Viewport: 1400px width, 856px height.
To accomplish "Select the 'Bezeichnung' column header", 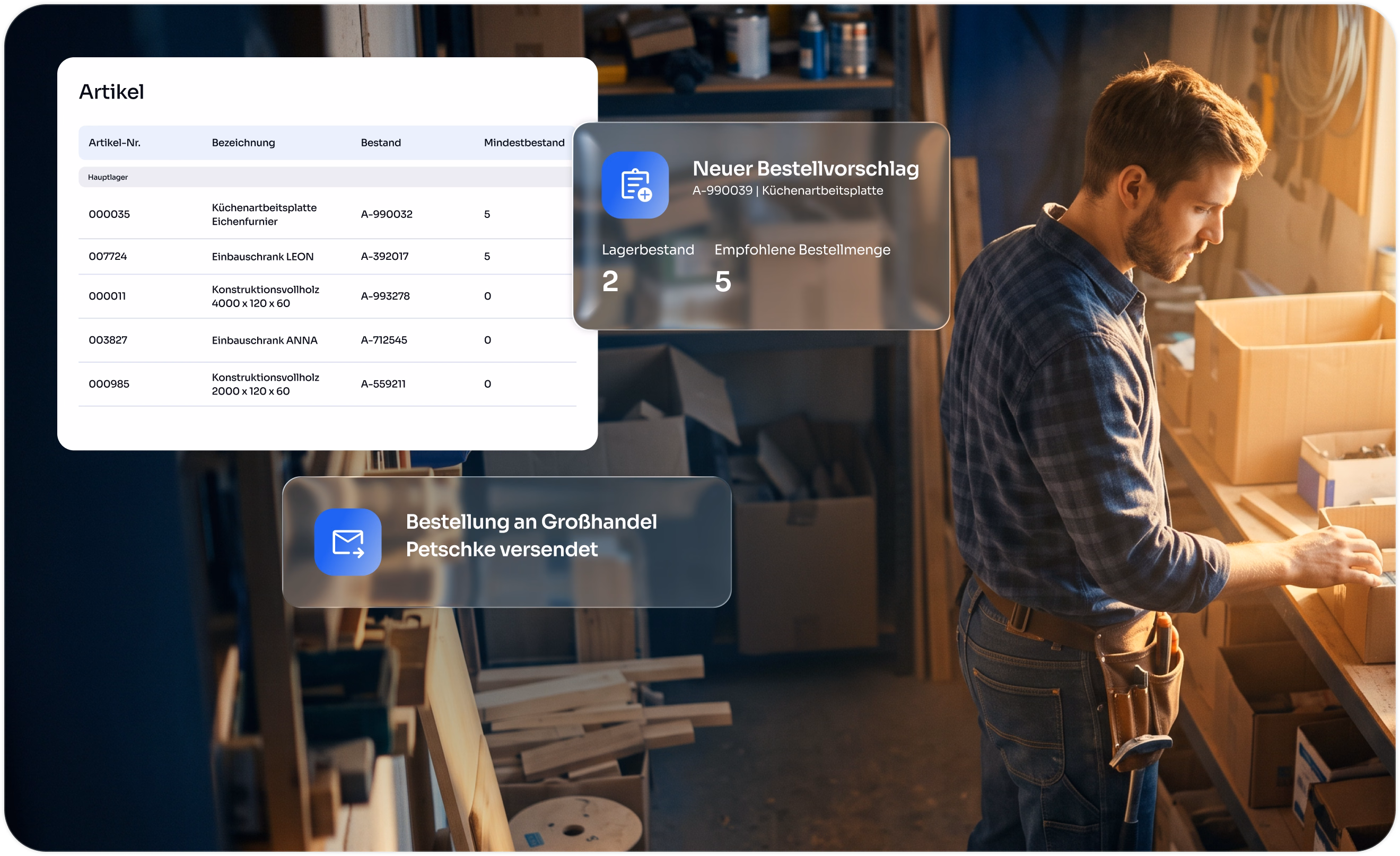I will [x=243, y=143].
